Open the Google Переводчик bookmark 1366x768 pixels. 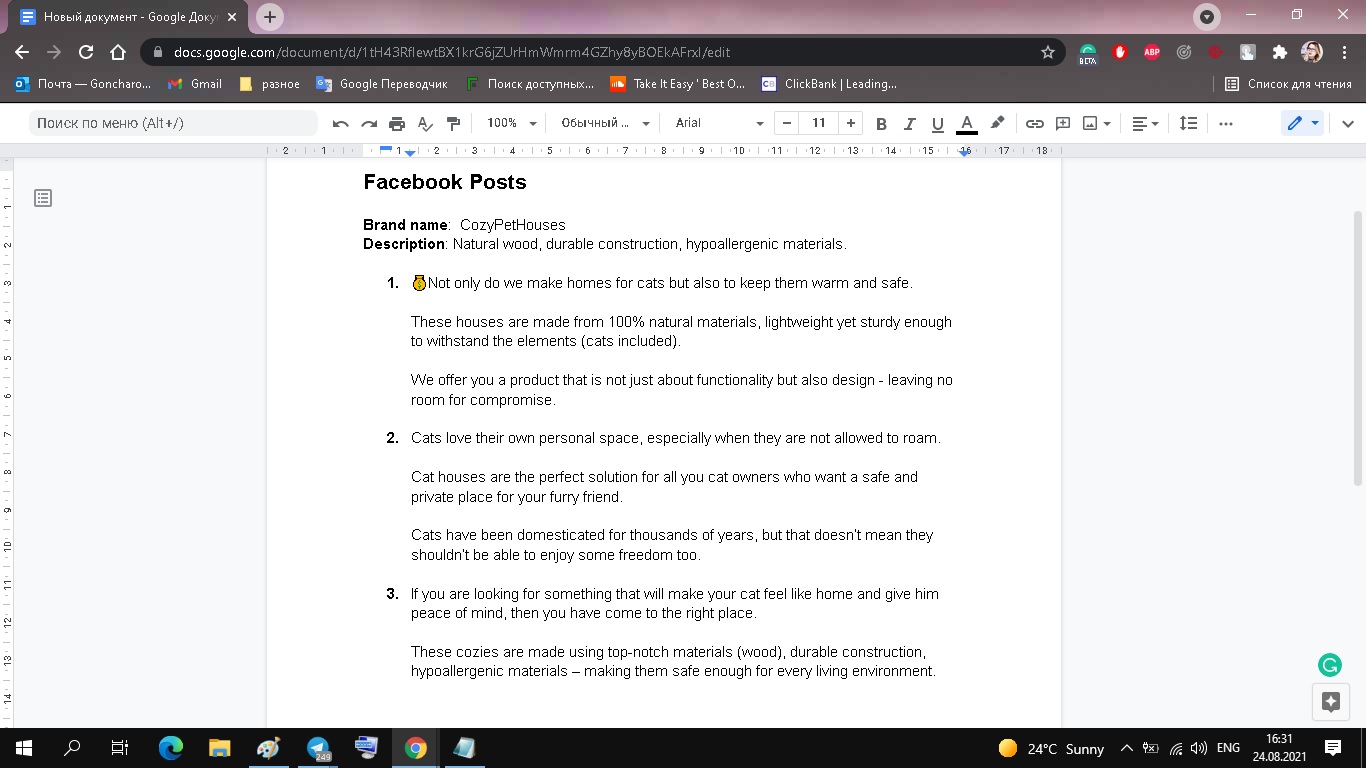tap(382, 84)
